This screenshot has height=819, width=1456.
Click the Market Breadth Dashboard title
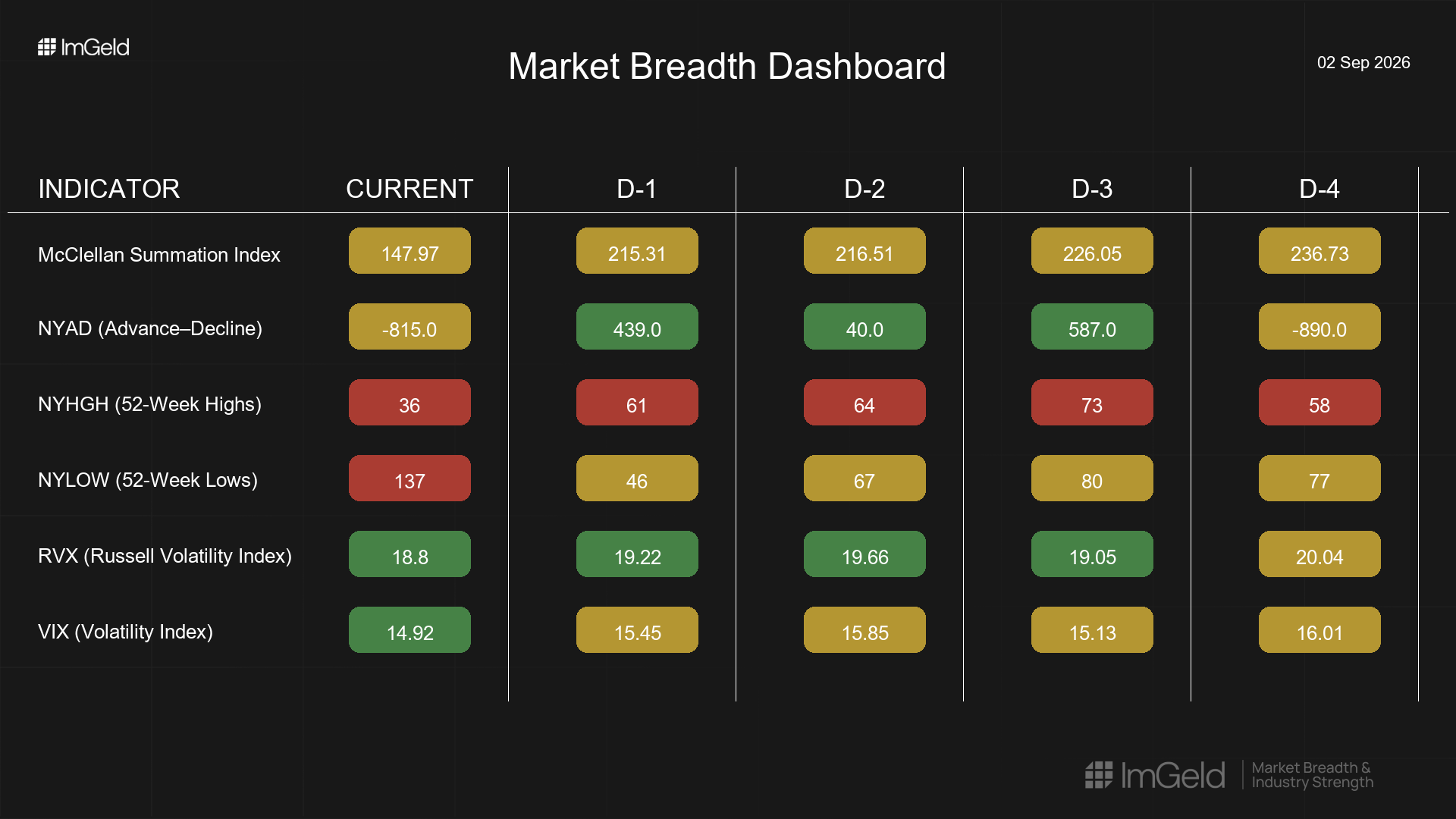pyautogui.click(x=727, y=67)
